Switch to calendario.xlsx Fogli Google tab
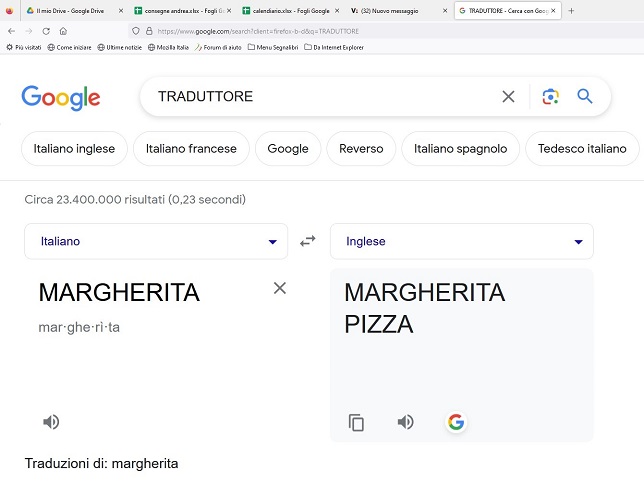The height and width of the screenshot is (483, 644). (291, 11)
